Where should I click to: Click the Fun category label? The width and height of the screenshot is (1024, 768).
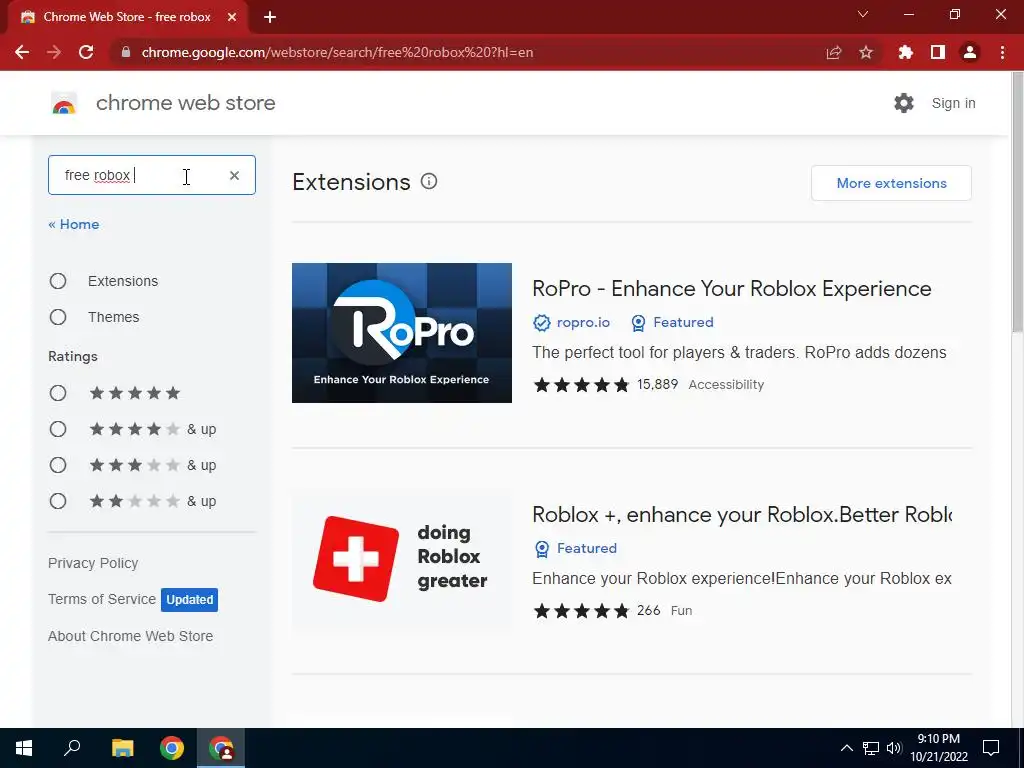click(x=681, y=611)
